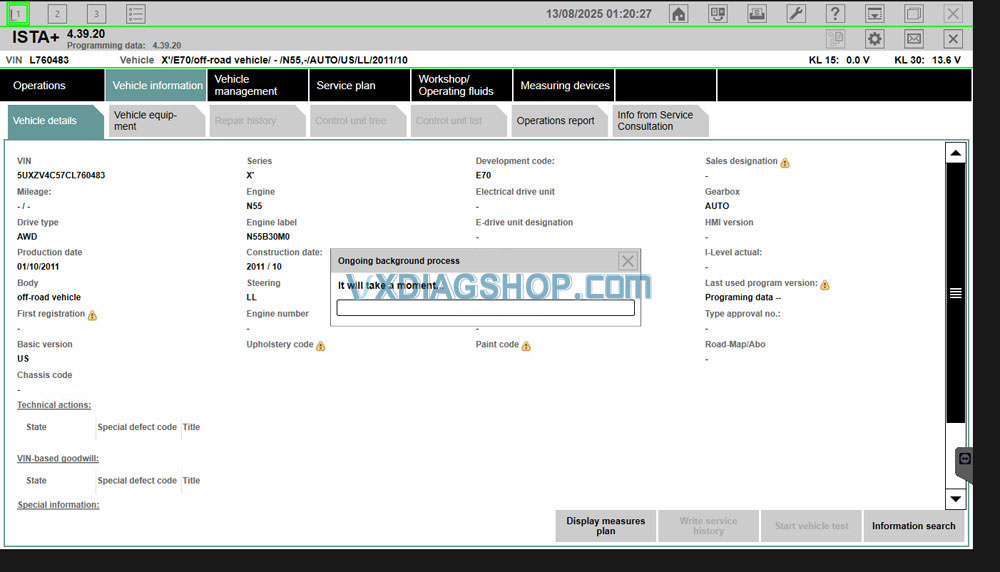The width and height of the screenshot is (1000, 572).
Task: Click the Information search button
Action: (913, 526)
